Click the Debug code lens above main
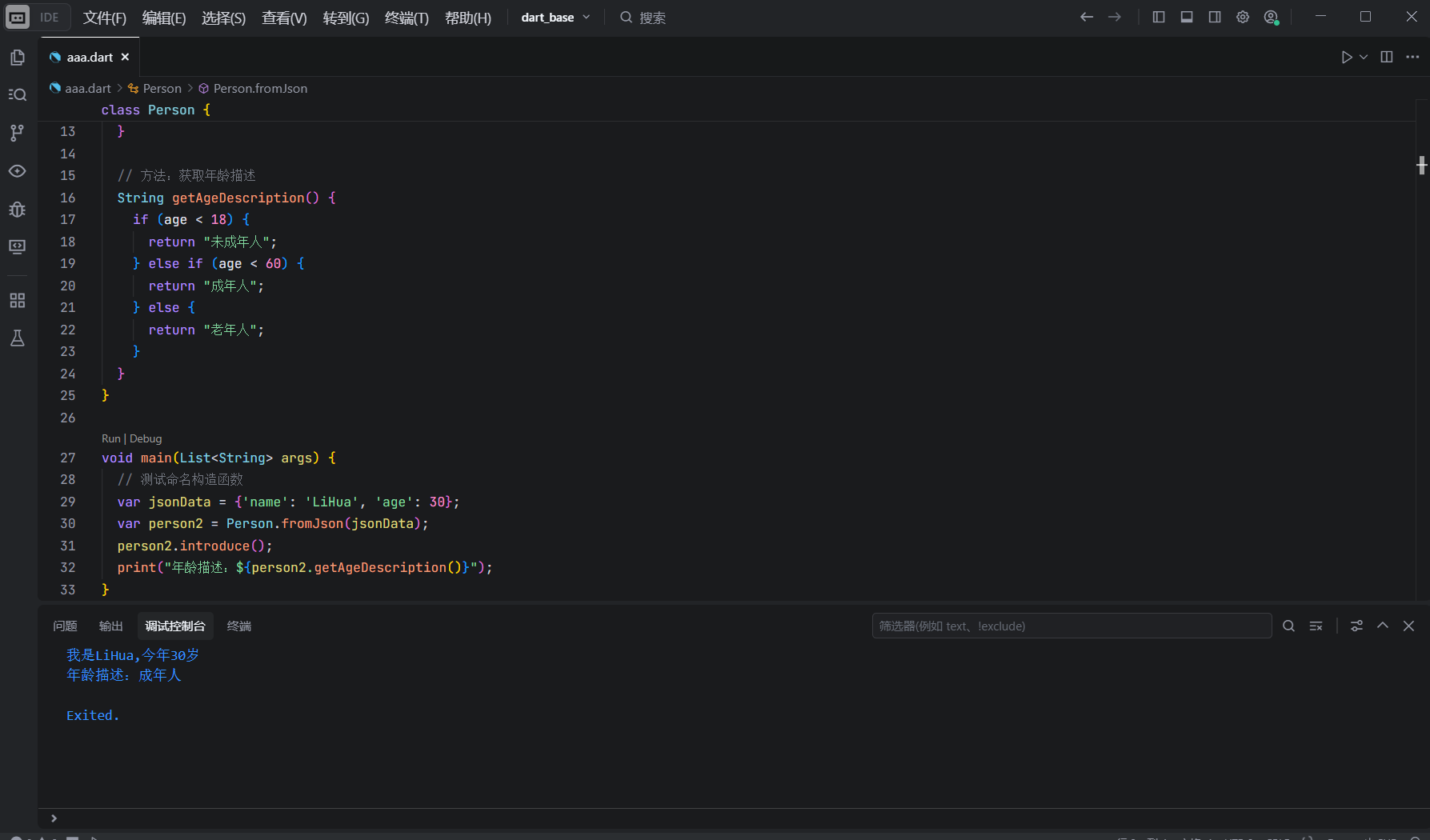1430x840 pixels. tap(146, 438)
